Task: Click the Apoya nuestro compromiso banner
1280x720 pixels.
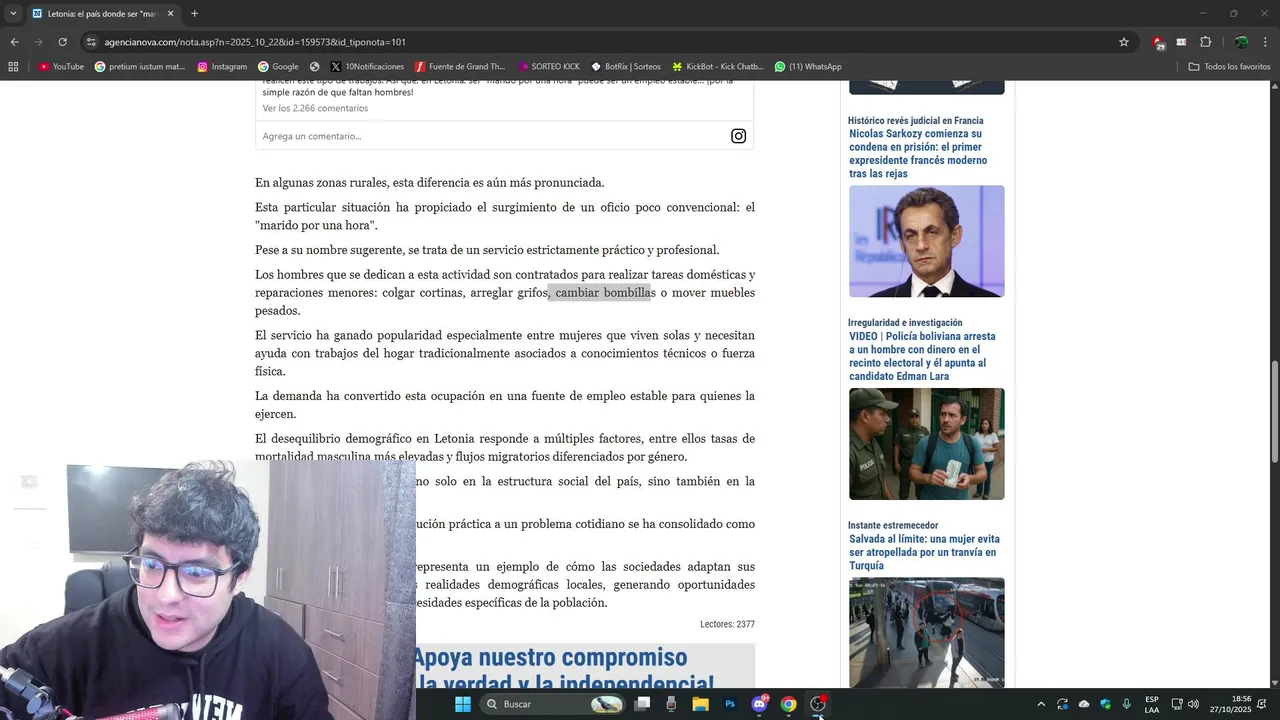Action: [x=585, y=666]
